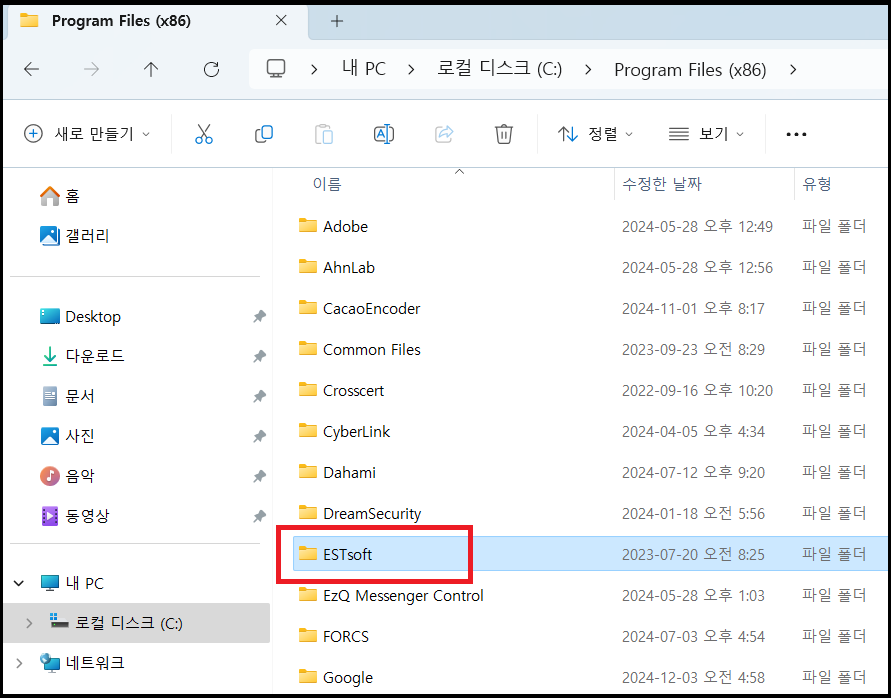891x698 pixels.
Task: Open 문서 in quick access
Action: coord(68,396)
